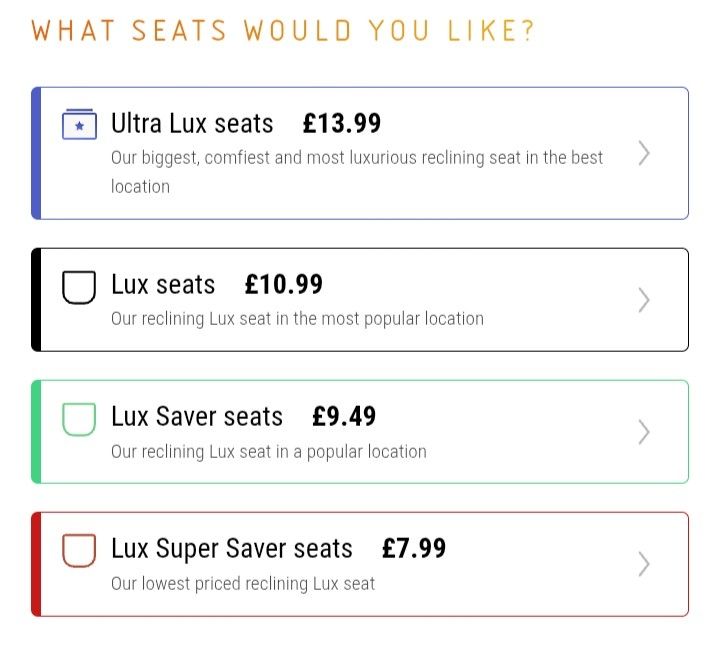Click the Ultra Lux star seat icon
The height and width of the screenshot is (667, 720).
[79, 124]
